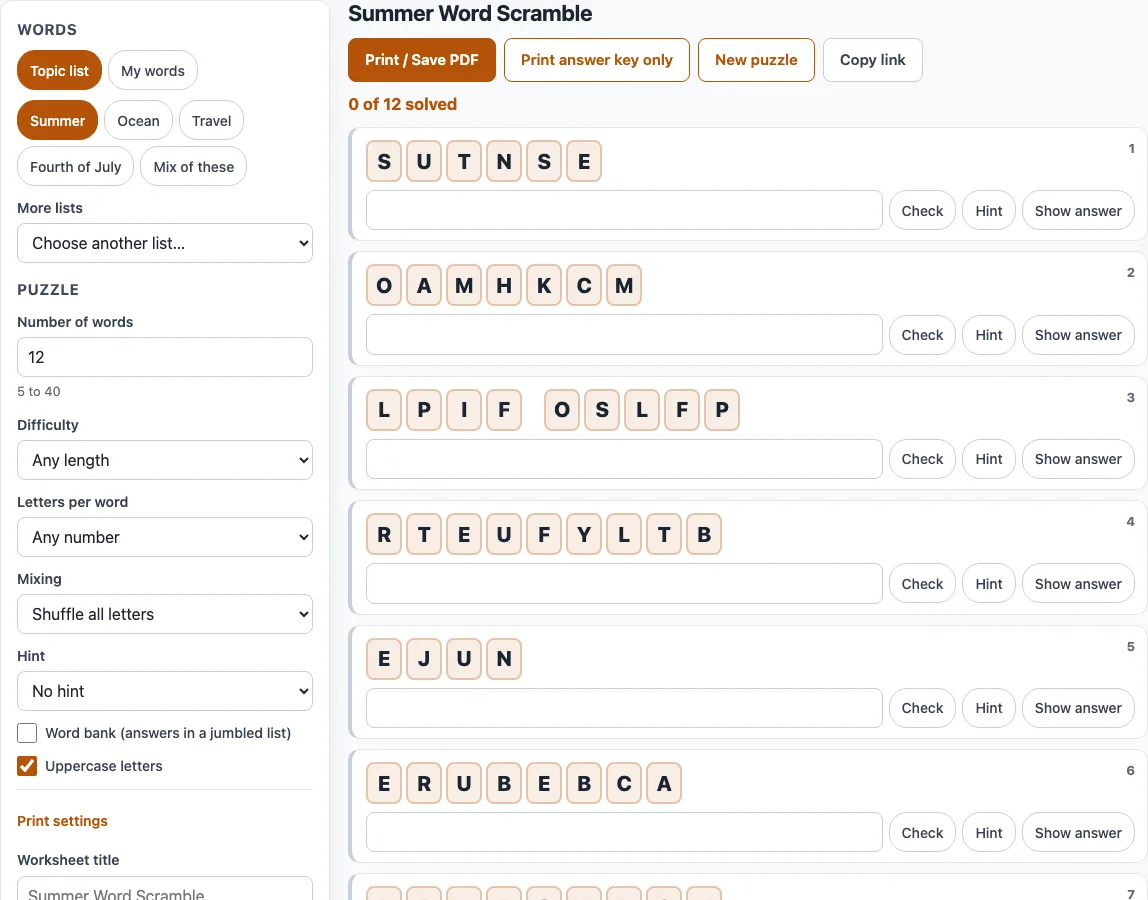Choose the Travel topic
Screen dimensions: 1148x900
[x=212, y=121]
